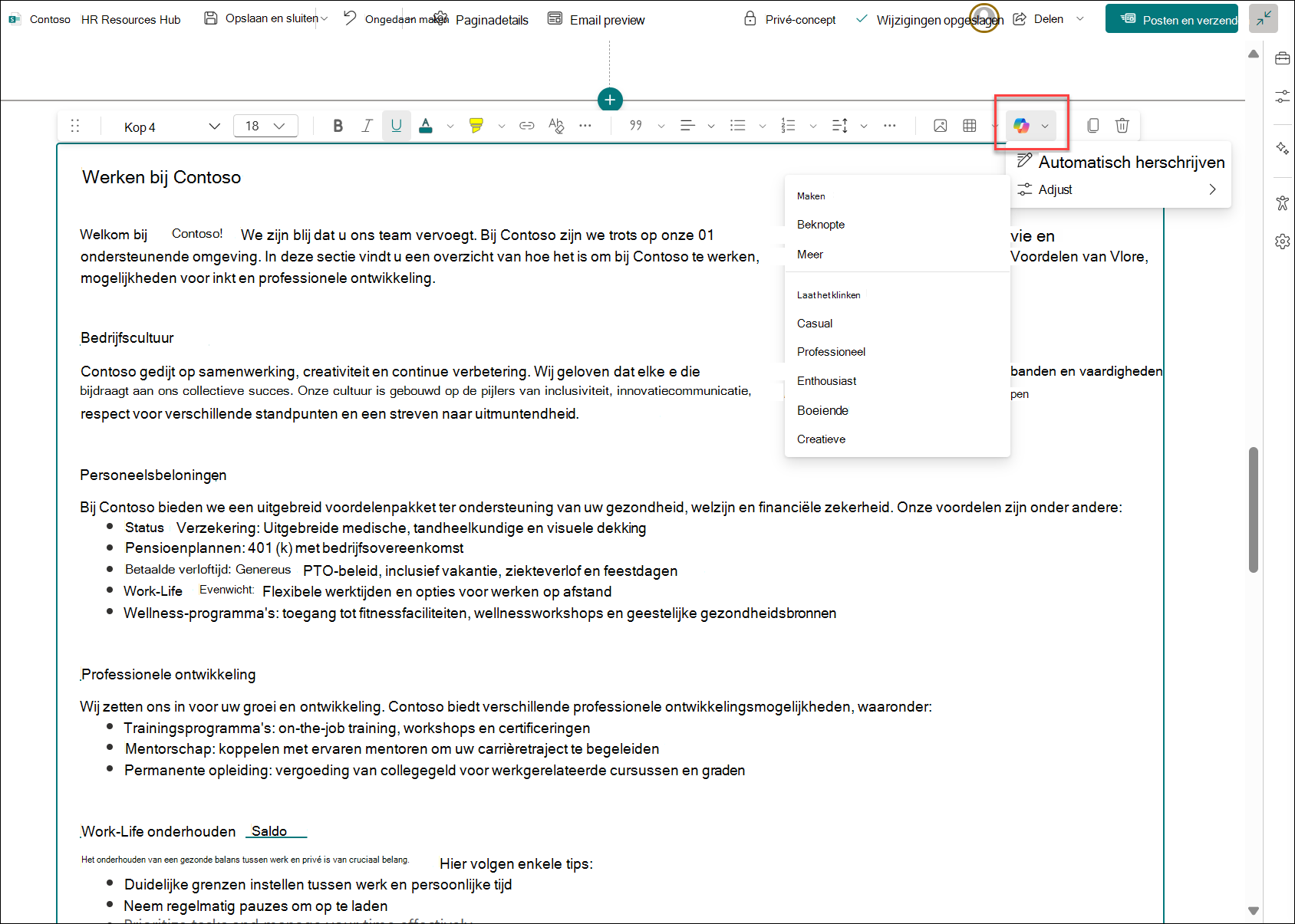This screenshot has height=924, width=1295.
Task: Open accessibility checker icon in right rail
Action: pos(1282,203)
